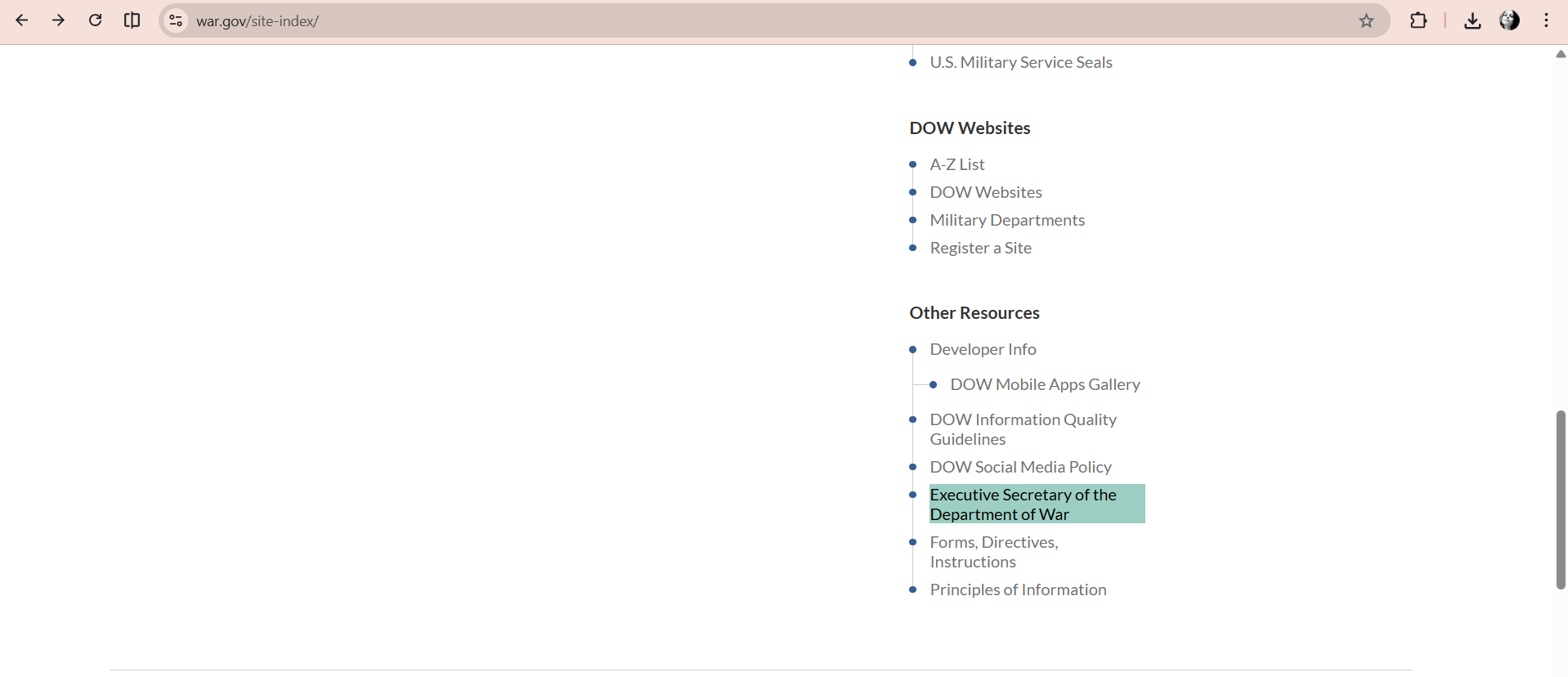The width and height of the screenshot is (1568, 677).
Task: Reload the current page
Action: click(x=95, y=20)
